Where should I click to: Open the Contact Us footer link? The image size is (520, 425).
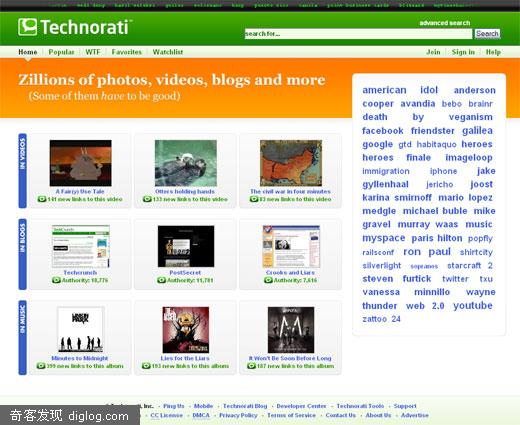(x=341, y=415)
